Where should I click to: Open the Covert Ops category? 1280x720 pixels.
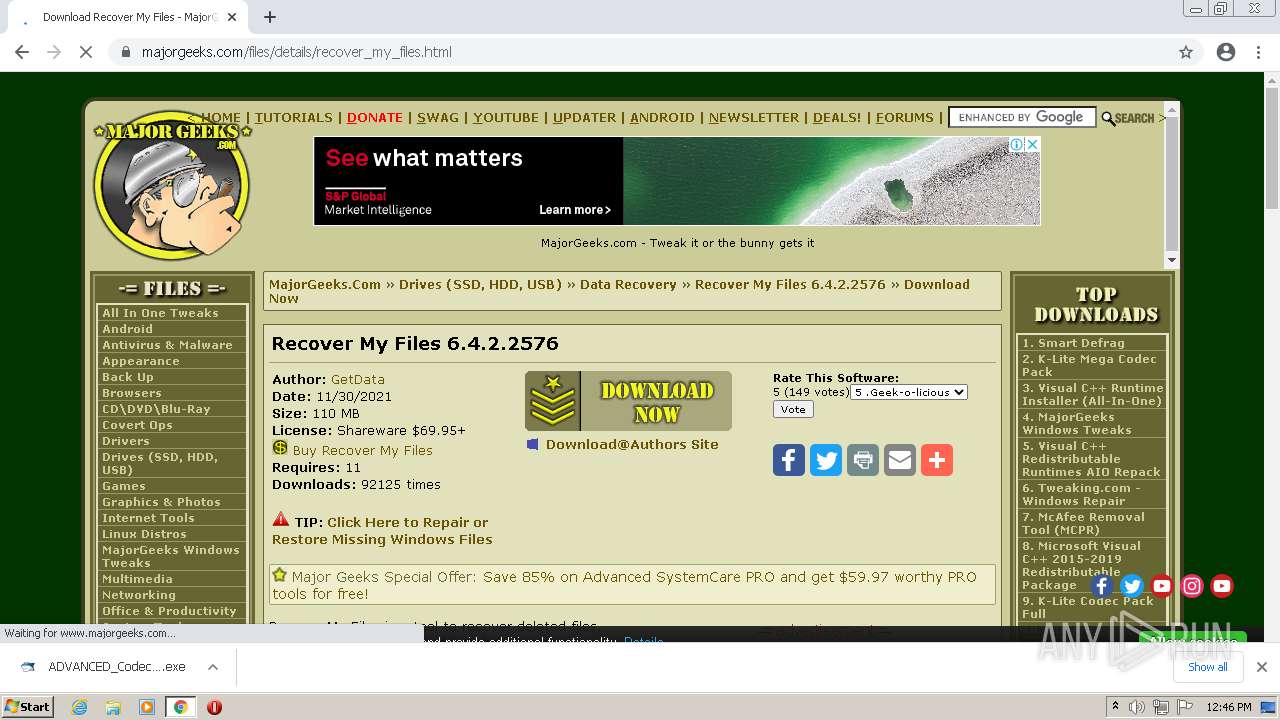[137, 425]
